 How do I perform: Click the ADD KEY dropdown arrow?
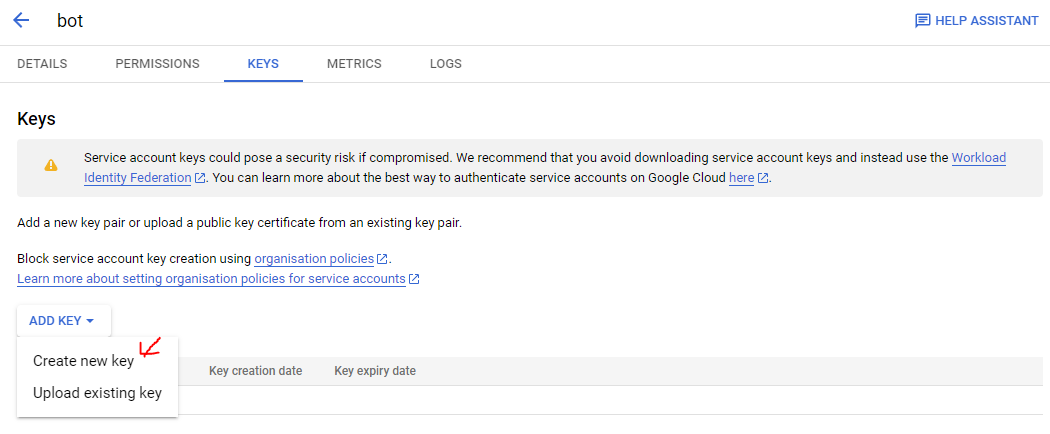(x=90, y=321)
